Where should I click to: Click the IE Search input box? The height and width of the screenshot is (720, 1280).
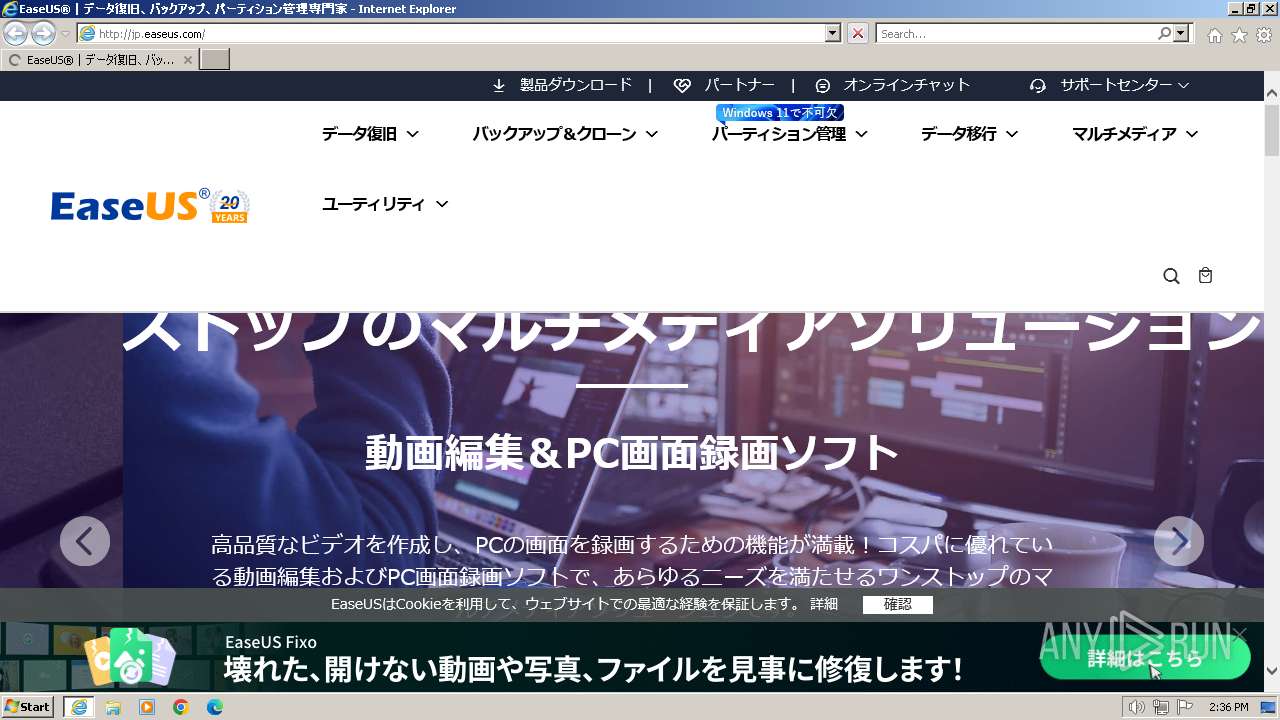point(1016,34)
